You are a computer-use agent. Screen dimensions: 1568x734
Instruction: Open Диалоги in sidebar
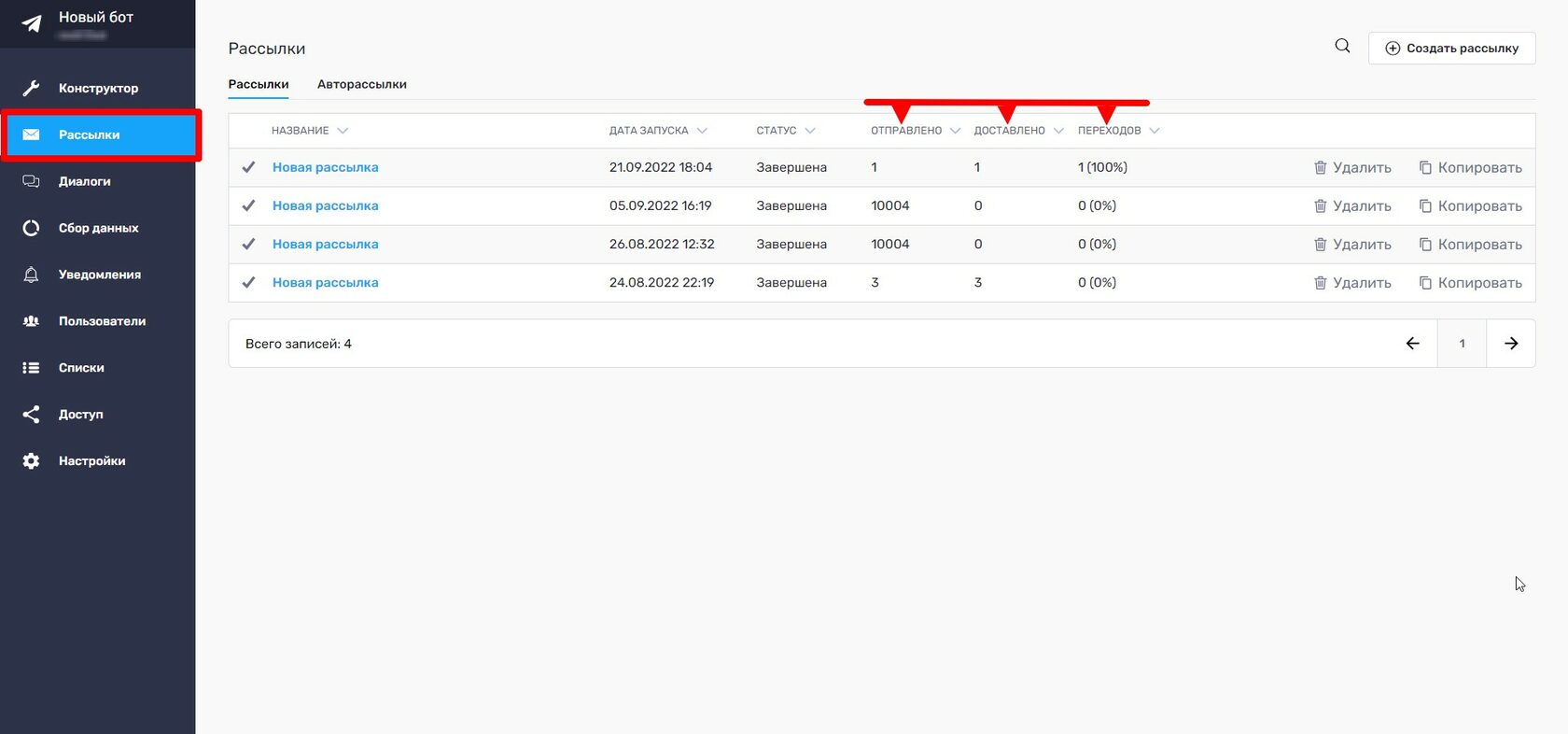(x=98, y=181)
